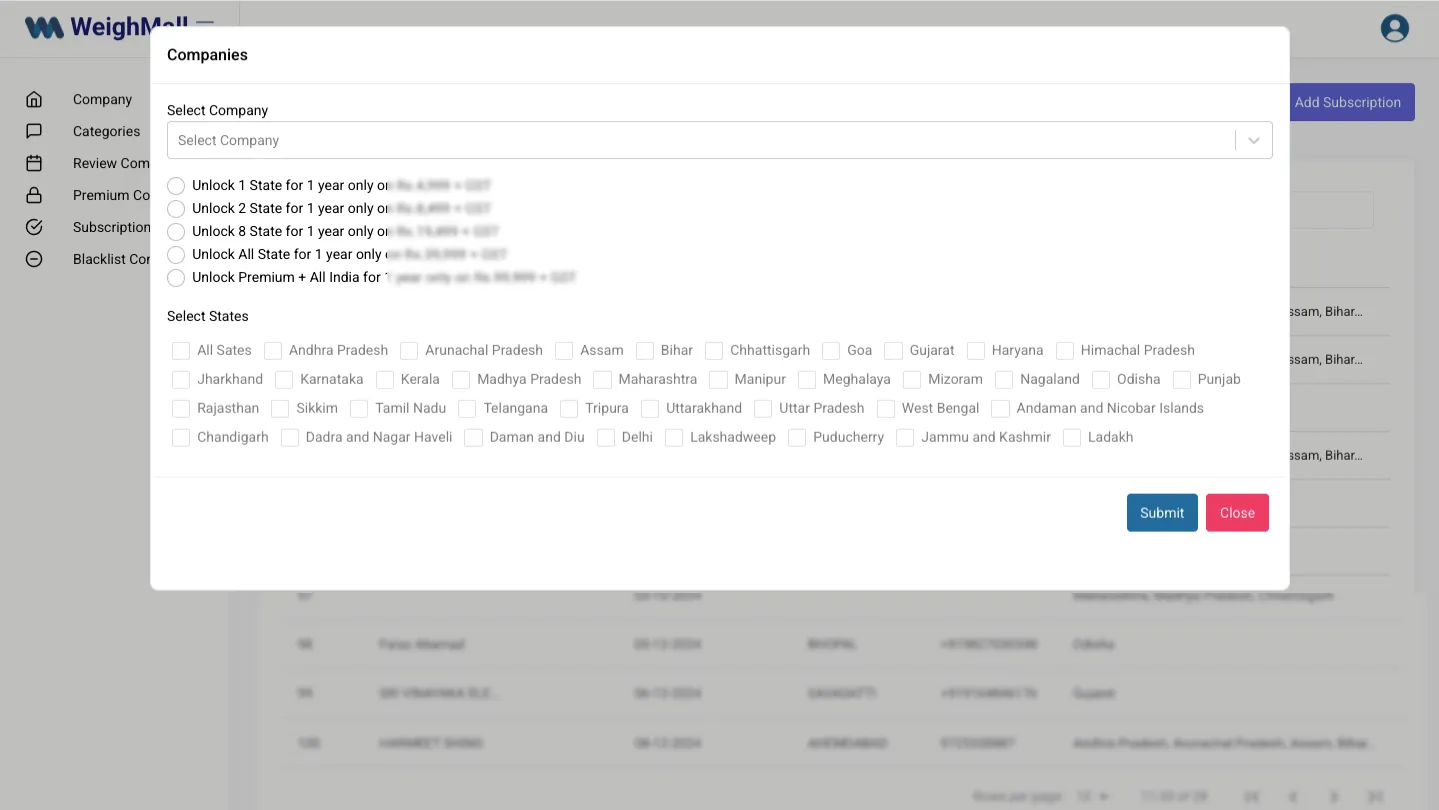Click the minus-circle Blacklist icon
This screenshot has width=1439, height=810.
coord(34,259)
